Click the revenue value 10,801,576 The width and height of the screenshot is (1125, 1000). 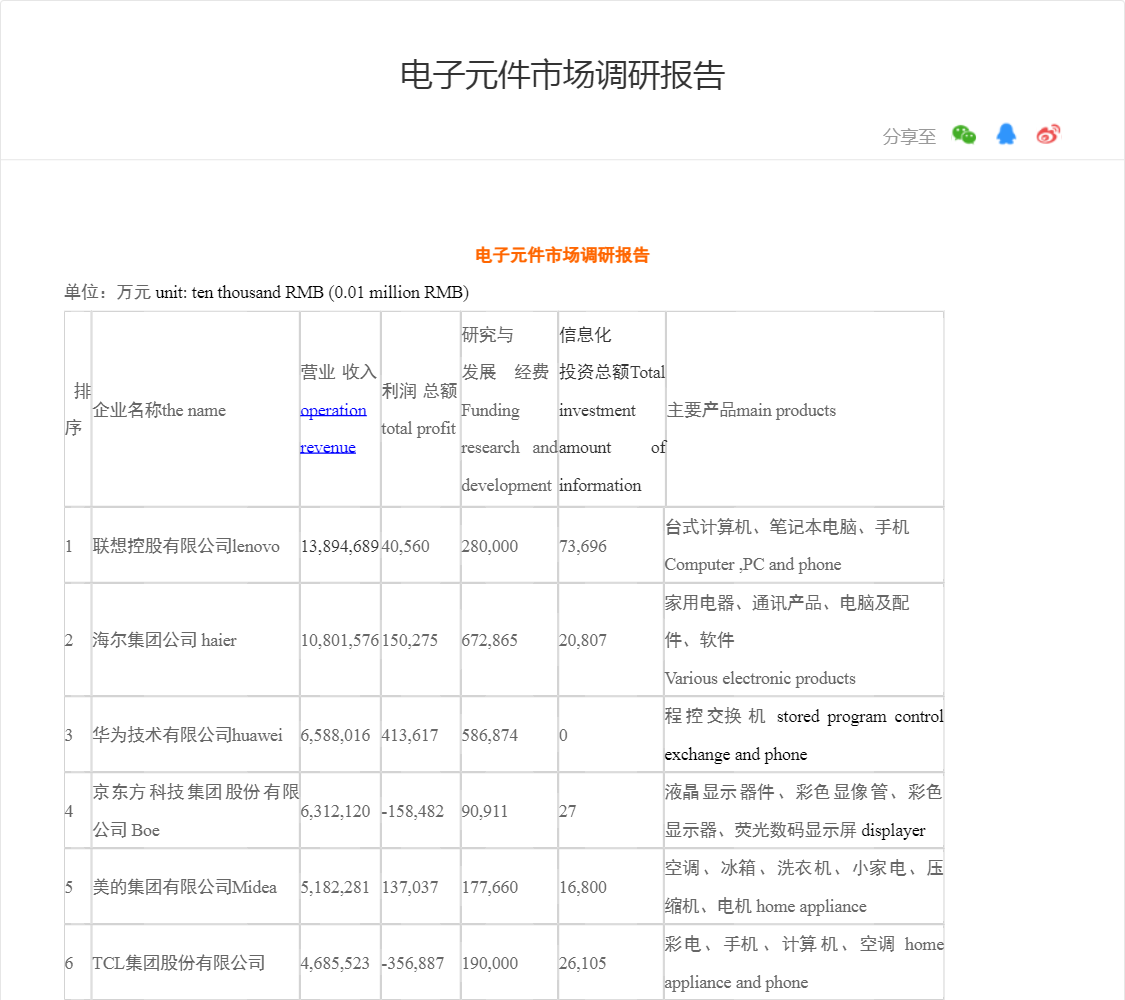tap(339, 640)
